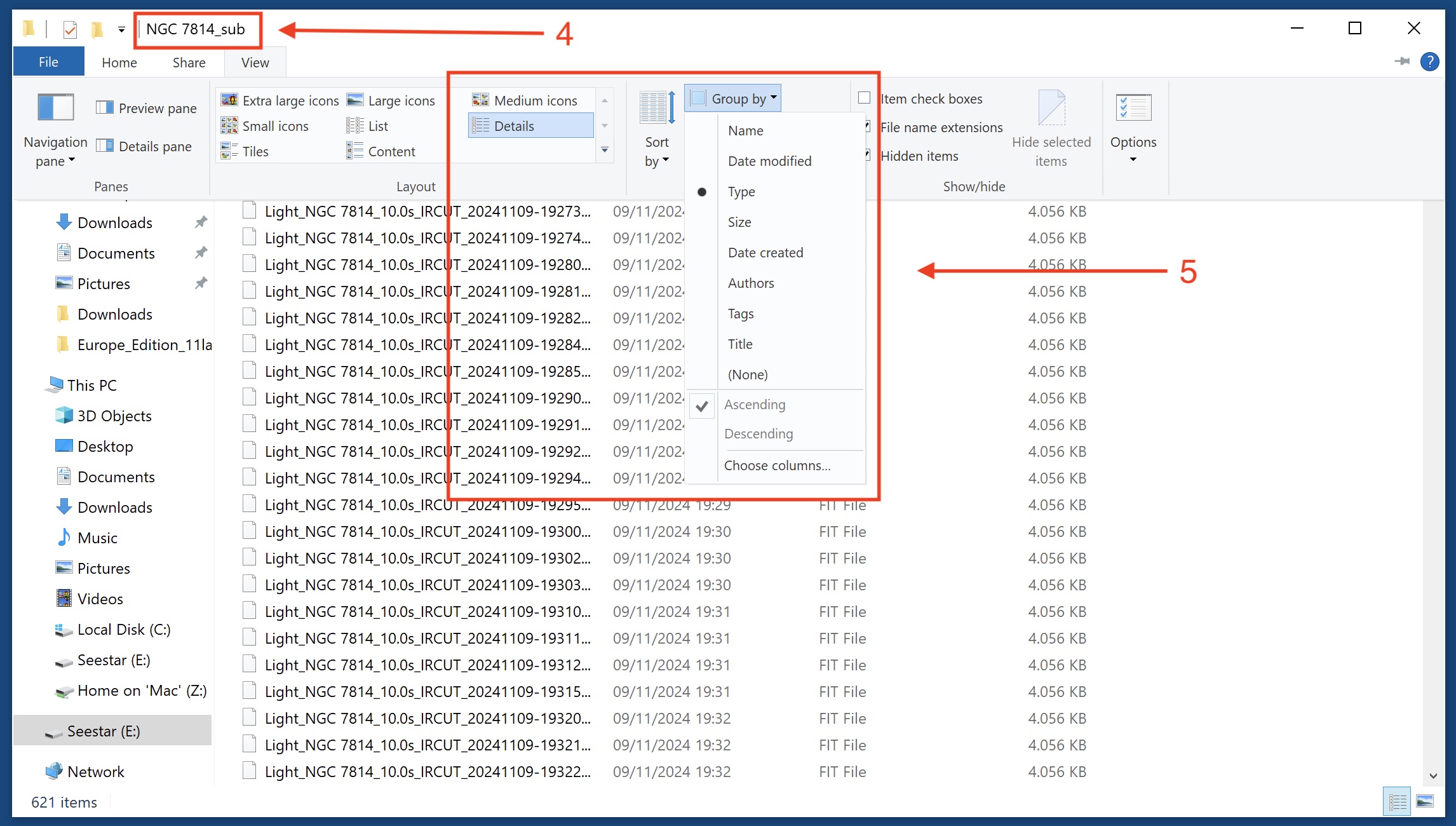The width and height of the screenshot is (1456, 826).
Task: Click the pin ribbon icon
Action: (1401, 62)
